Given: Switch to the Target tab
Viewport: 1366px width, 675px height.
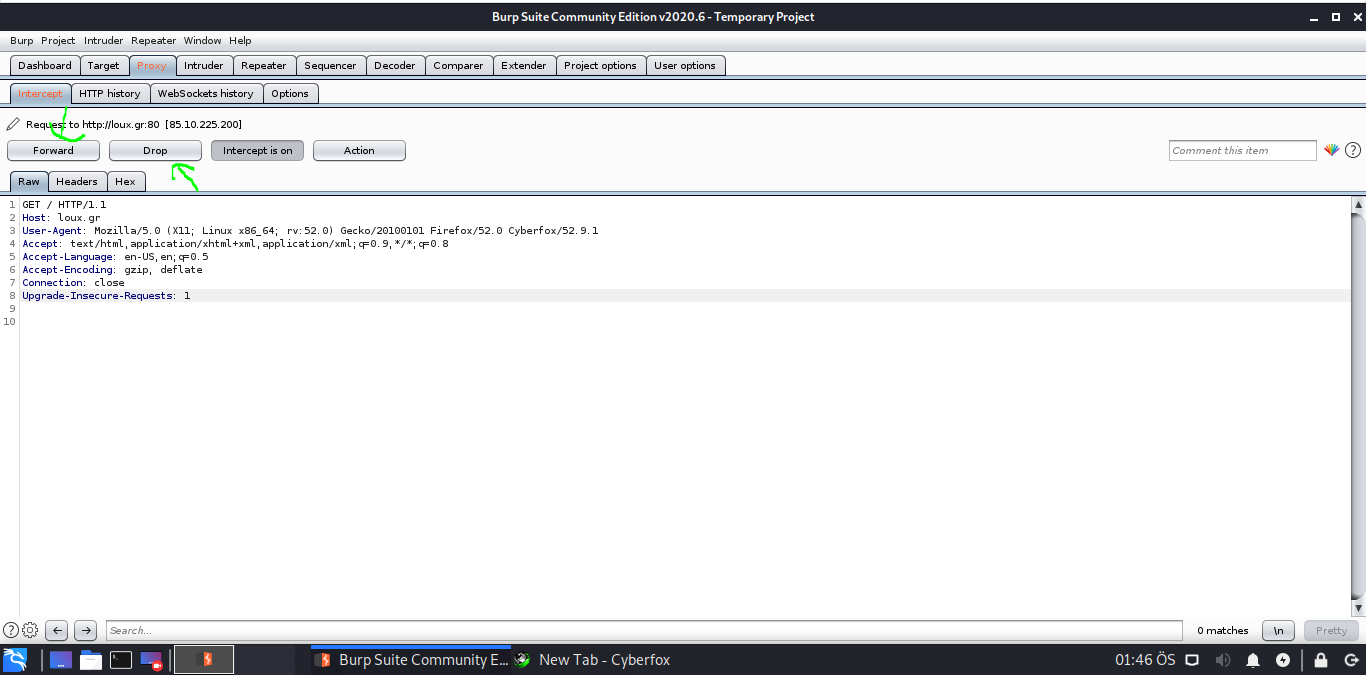Looking at the screenshot, I should pos(103,66).
